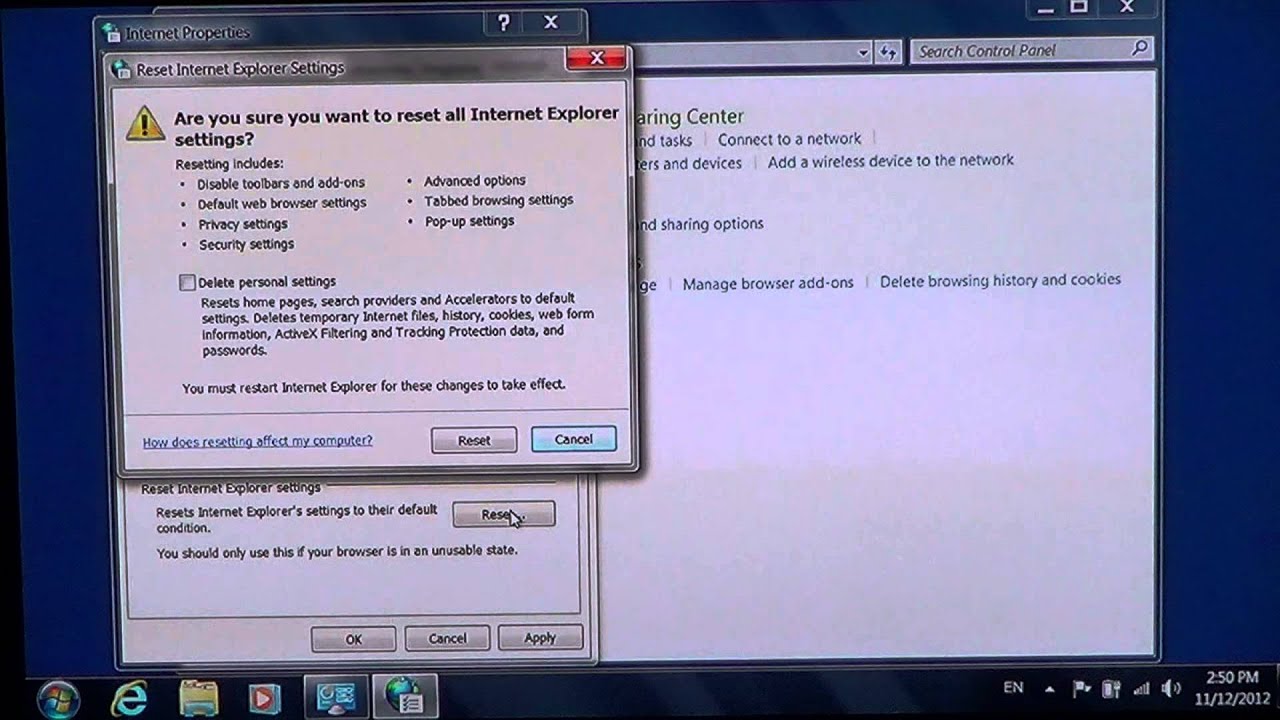The image size is (1280, 720).
Task: Click the 'Advanced options' bullet text
Action: click(x=475, y=181)
